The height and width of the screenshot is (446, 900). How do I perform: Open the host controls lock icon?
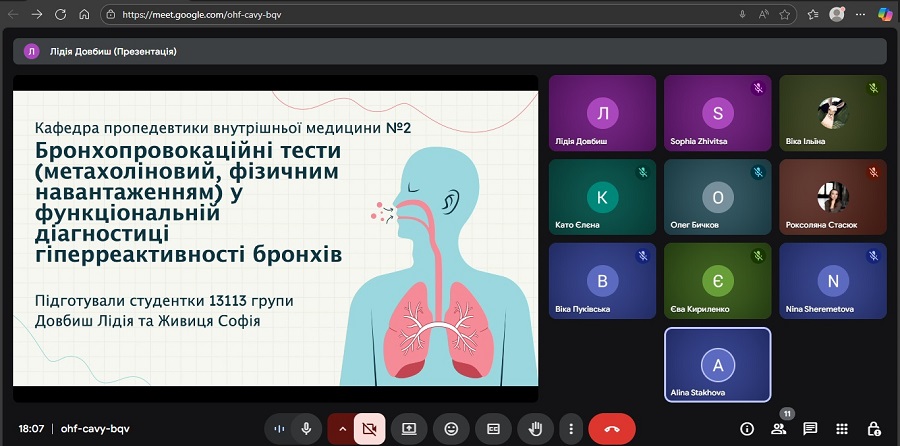[x=874, y=428]
